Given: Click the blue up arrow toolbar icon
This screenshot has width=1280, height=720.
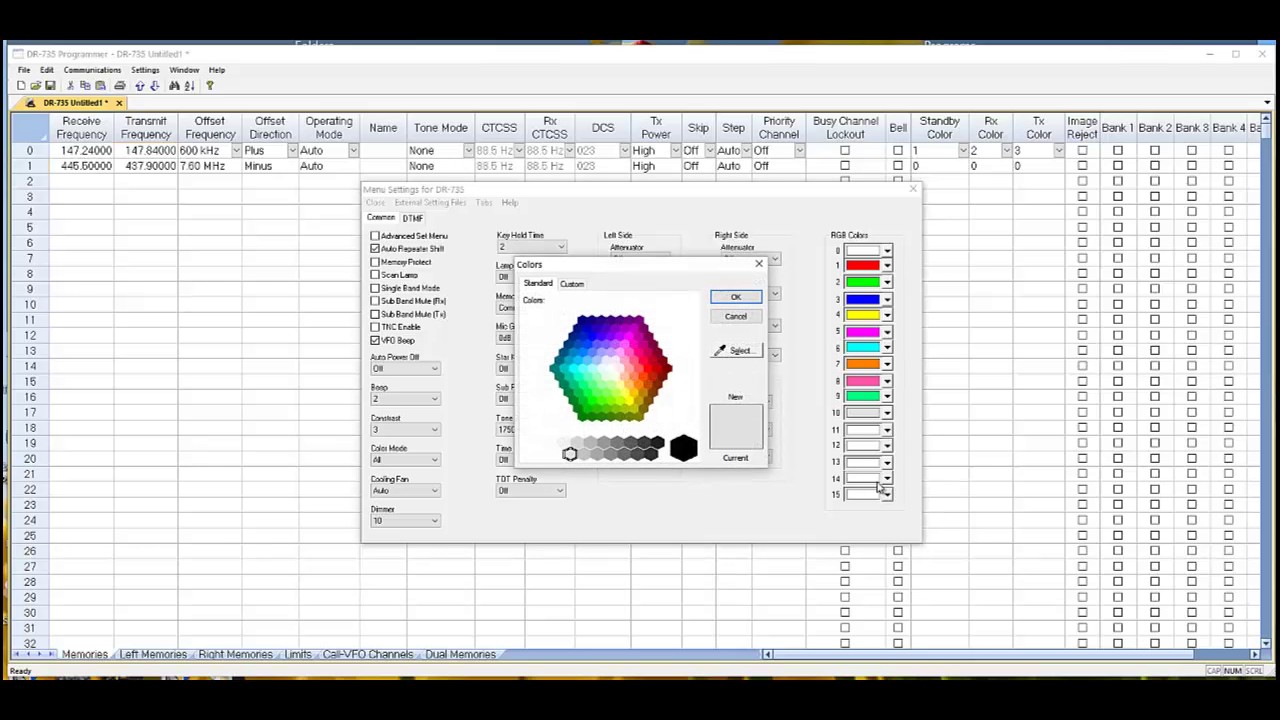Looking at the screenshot, I should [140, 86].
